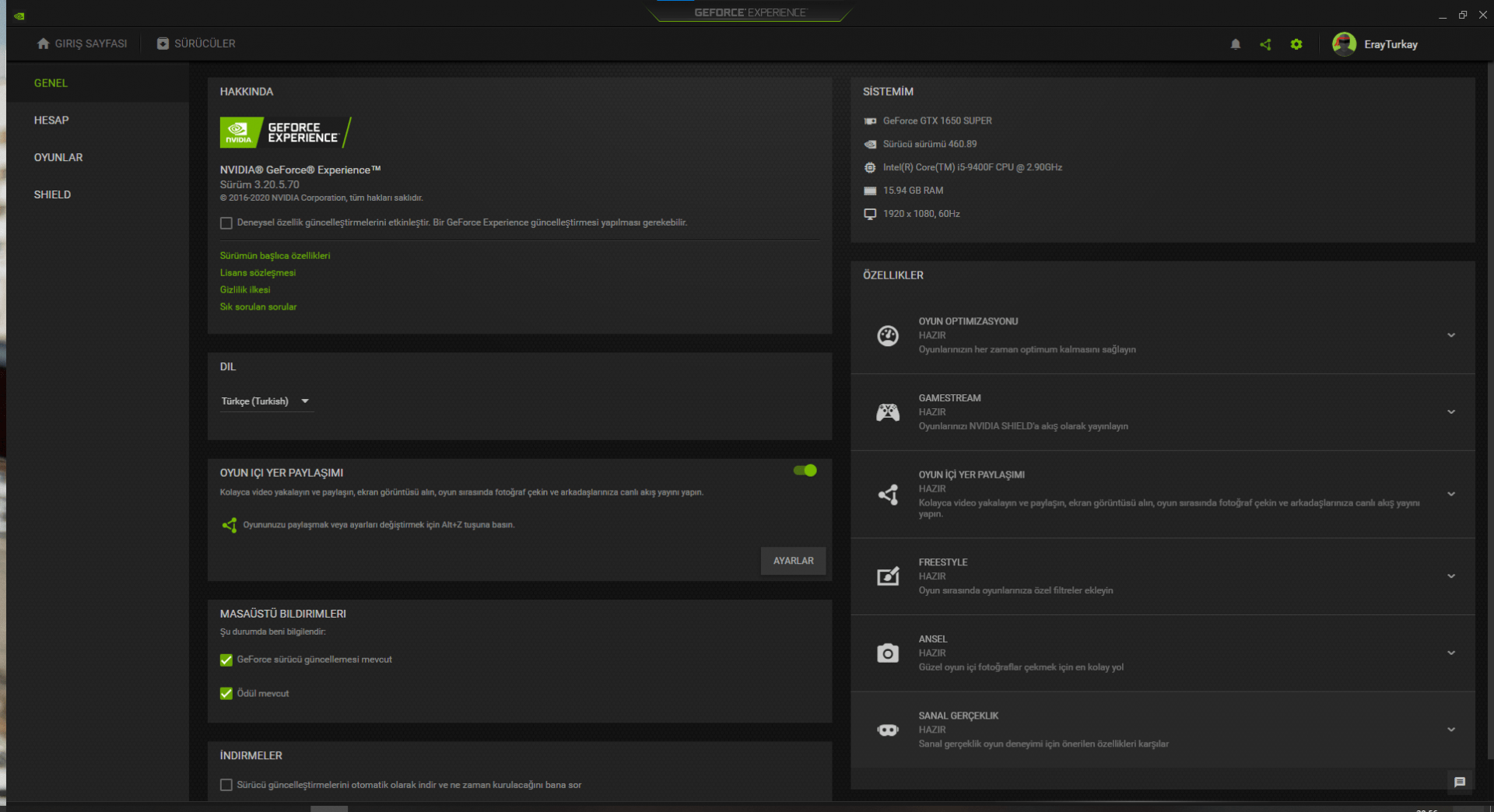
Task: Click the share icon in top bar
Action: (1265, 44)
